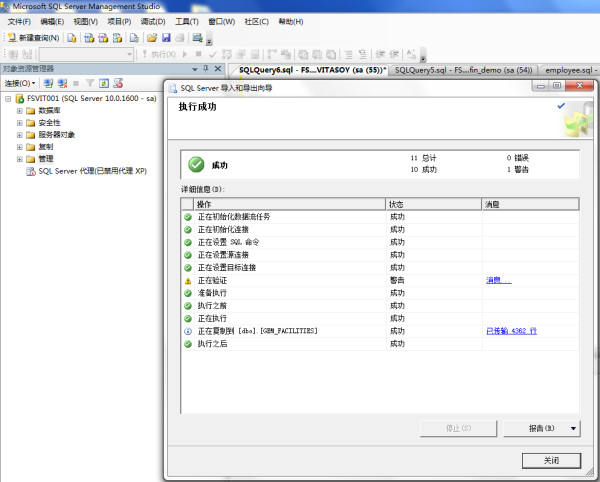Open the 连接(O) dropdown

coord(20,83)
